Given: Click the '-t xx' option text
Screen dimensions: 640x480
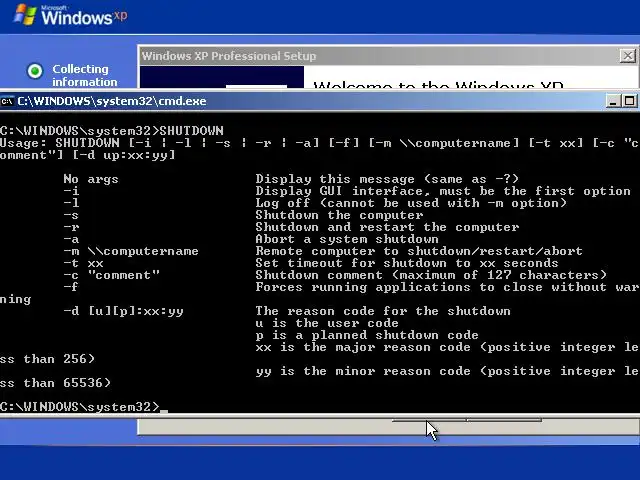Looking at the screenshot, I should [83, 263].
